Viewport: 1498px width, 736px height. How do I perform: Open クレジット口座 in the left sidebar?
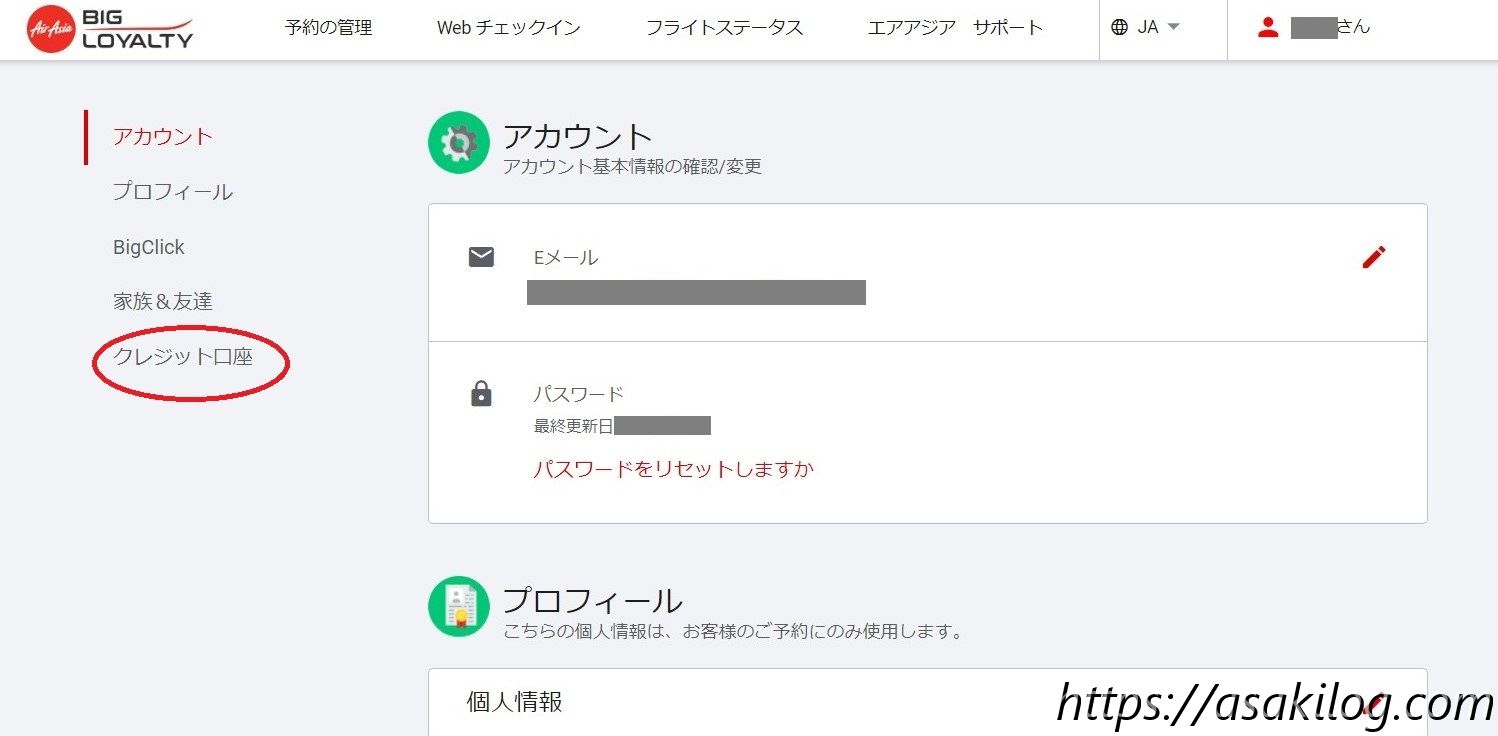coord(183,357)
